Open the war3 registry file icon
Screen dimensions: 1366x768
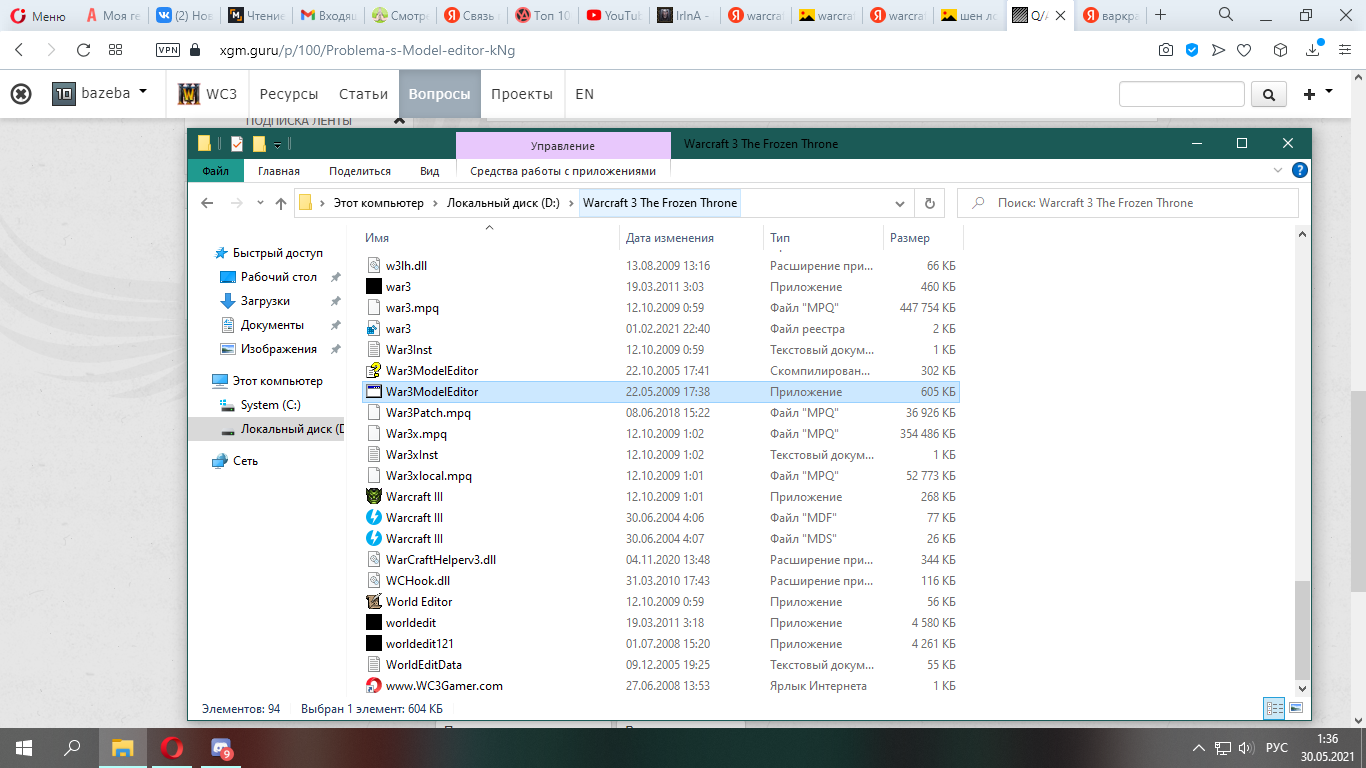[x=374, y=329]
